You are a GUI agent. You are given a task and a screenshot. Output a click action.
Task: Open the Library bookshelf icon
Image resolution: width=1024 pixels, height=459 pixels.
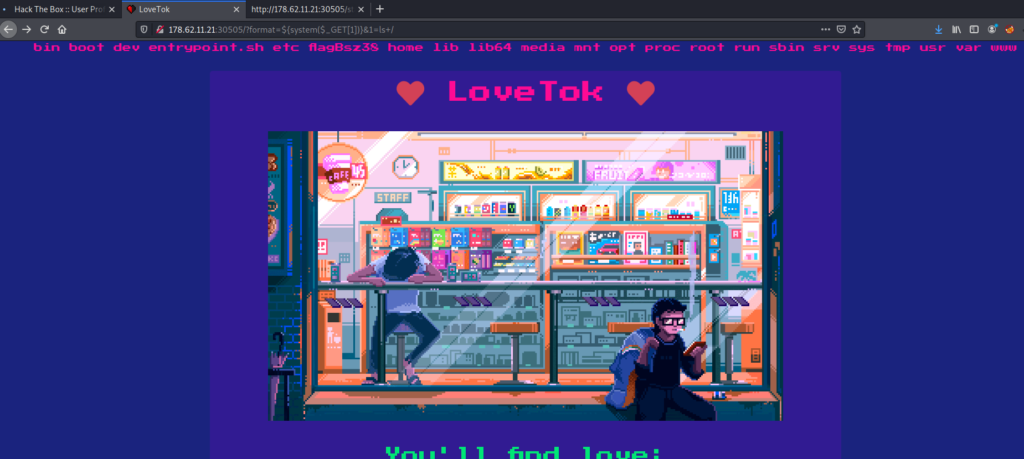[957, 29]
